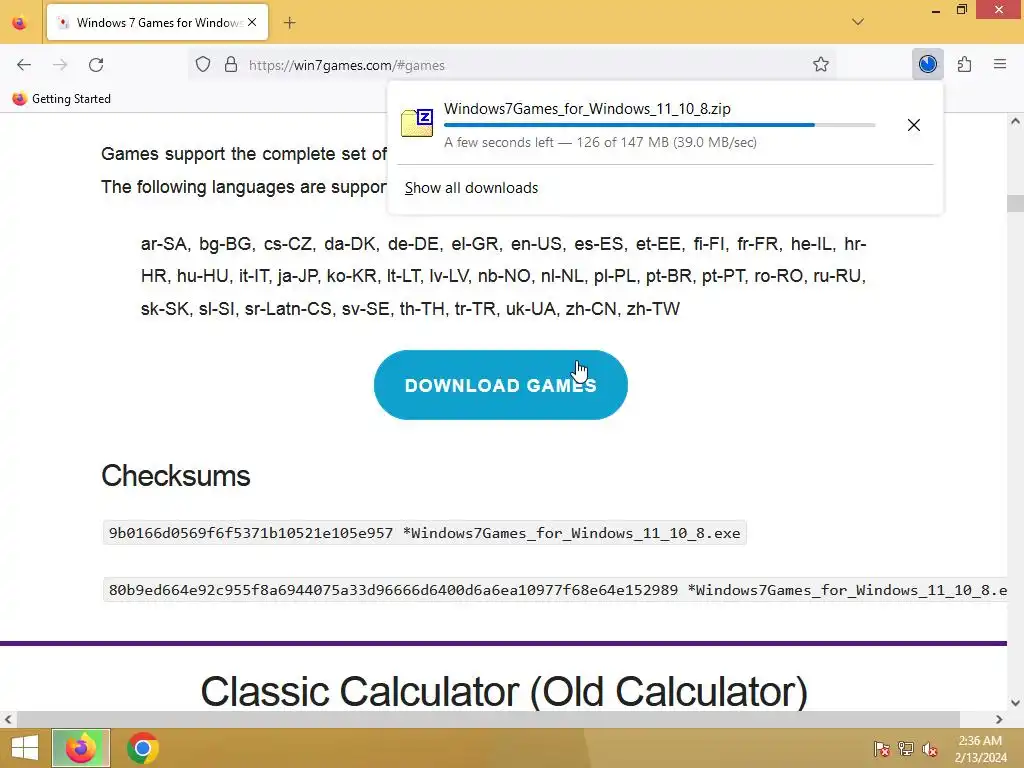Launch Chrome from the taskbar
This screenshot has width=1024, height=768.
coord(142,748)
